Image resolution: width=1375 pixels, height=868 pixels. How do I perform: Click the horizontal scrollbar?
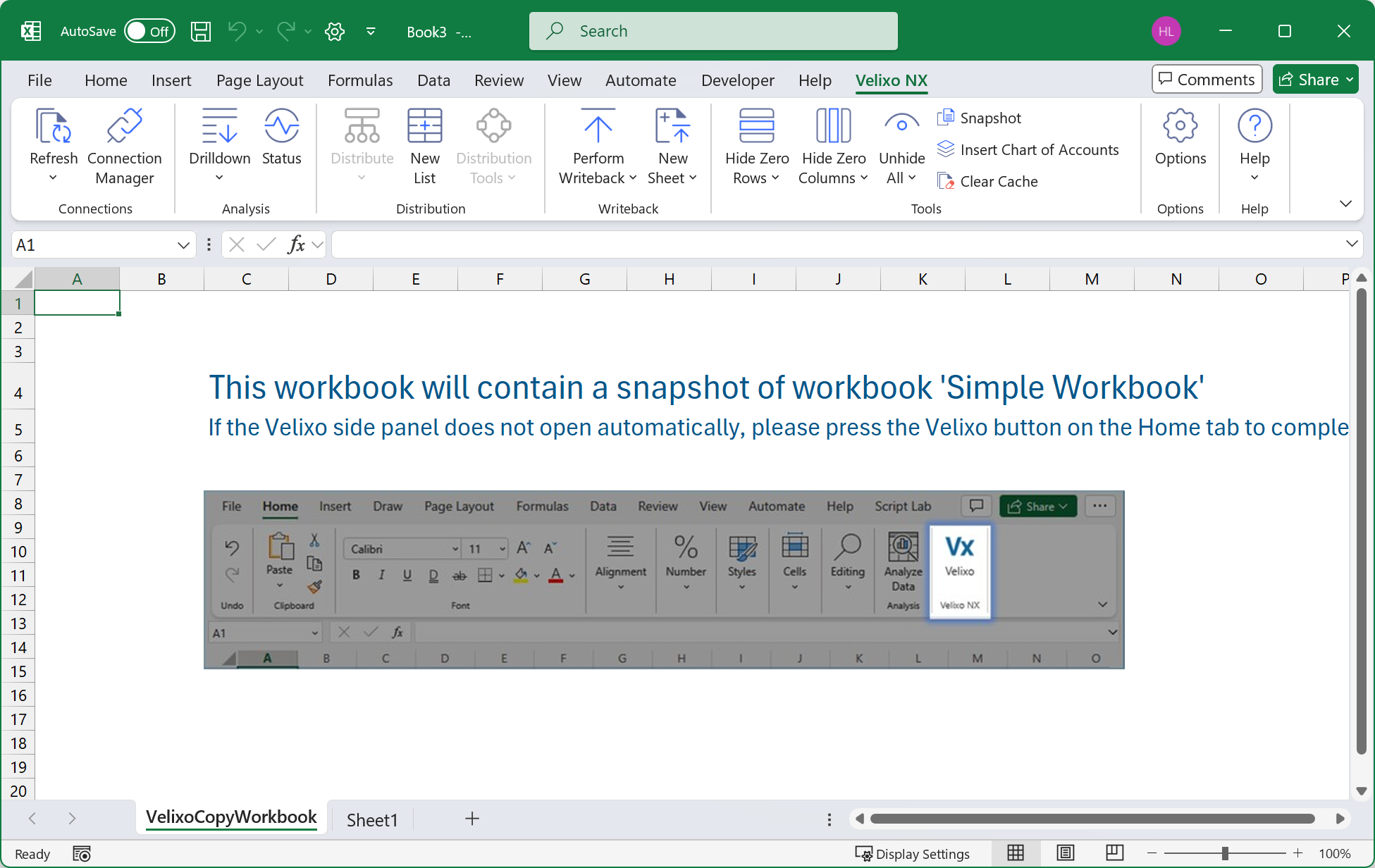pos(1092,819)
